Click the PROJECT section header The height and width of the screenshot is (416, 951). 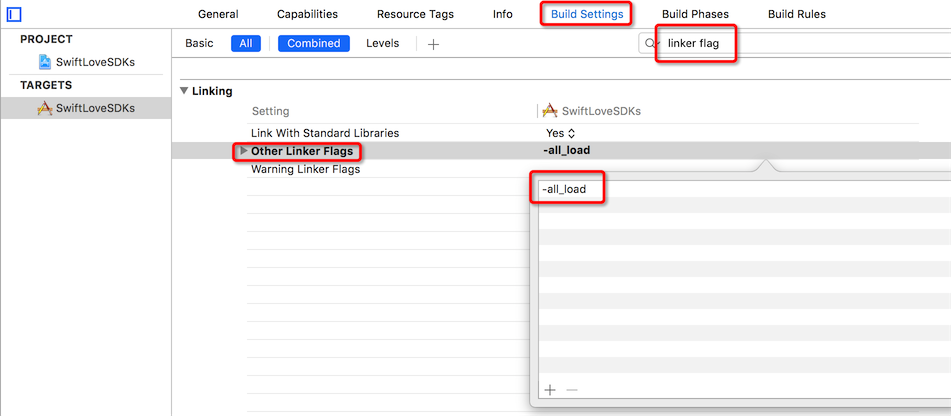pos(47,39)
